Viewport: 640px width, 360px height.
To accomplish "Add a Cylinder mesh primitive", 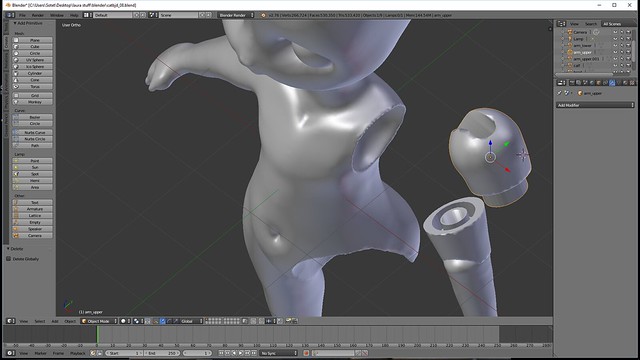I will (x=32, y=73).
